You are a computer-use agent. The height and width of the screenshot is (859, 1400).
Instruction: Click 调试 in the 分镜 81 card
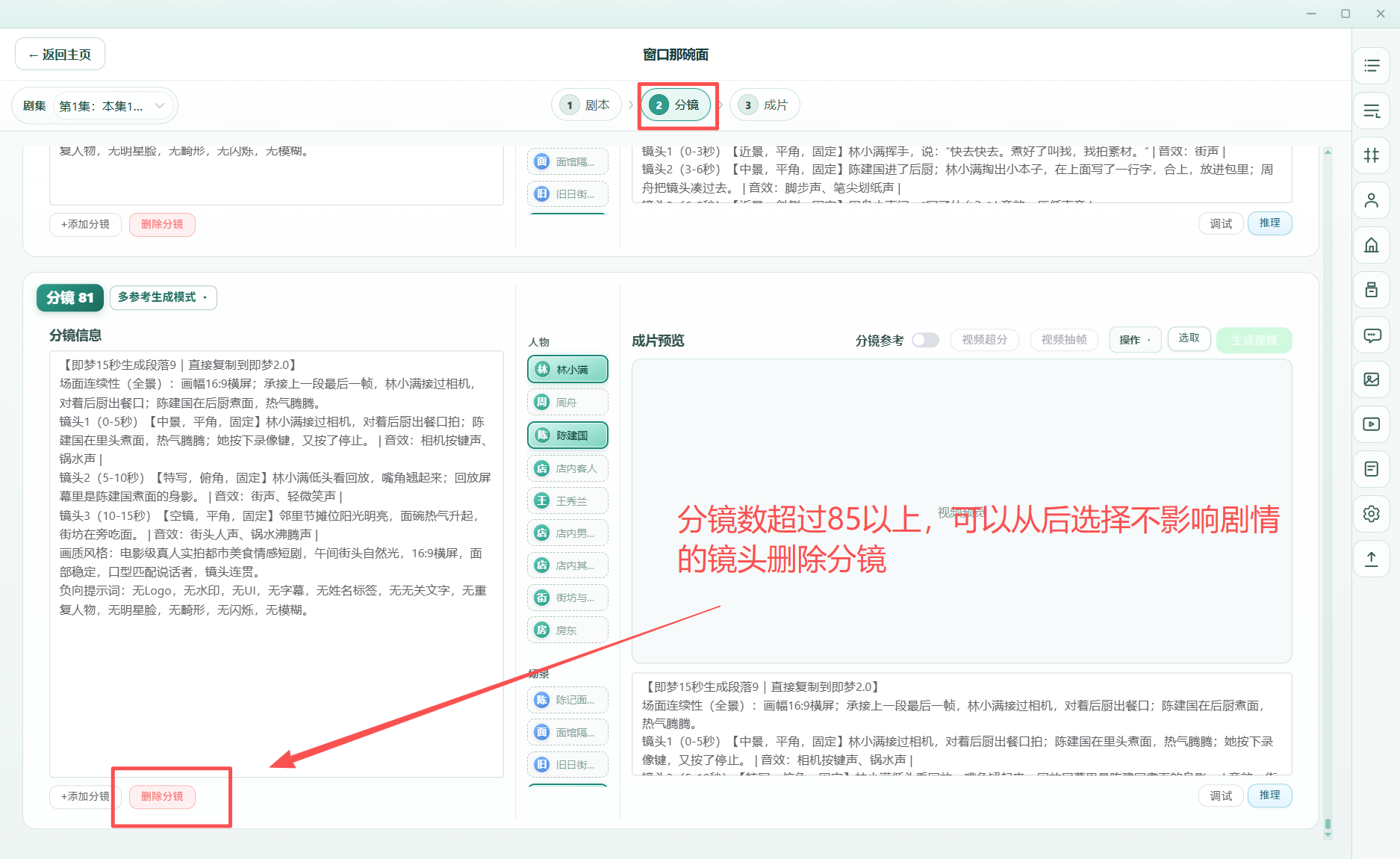click(1221, 796)
